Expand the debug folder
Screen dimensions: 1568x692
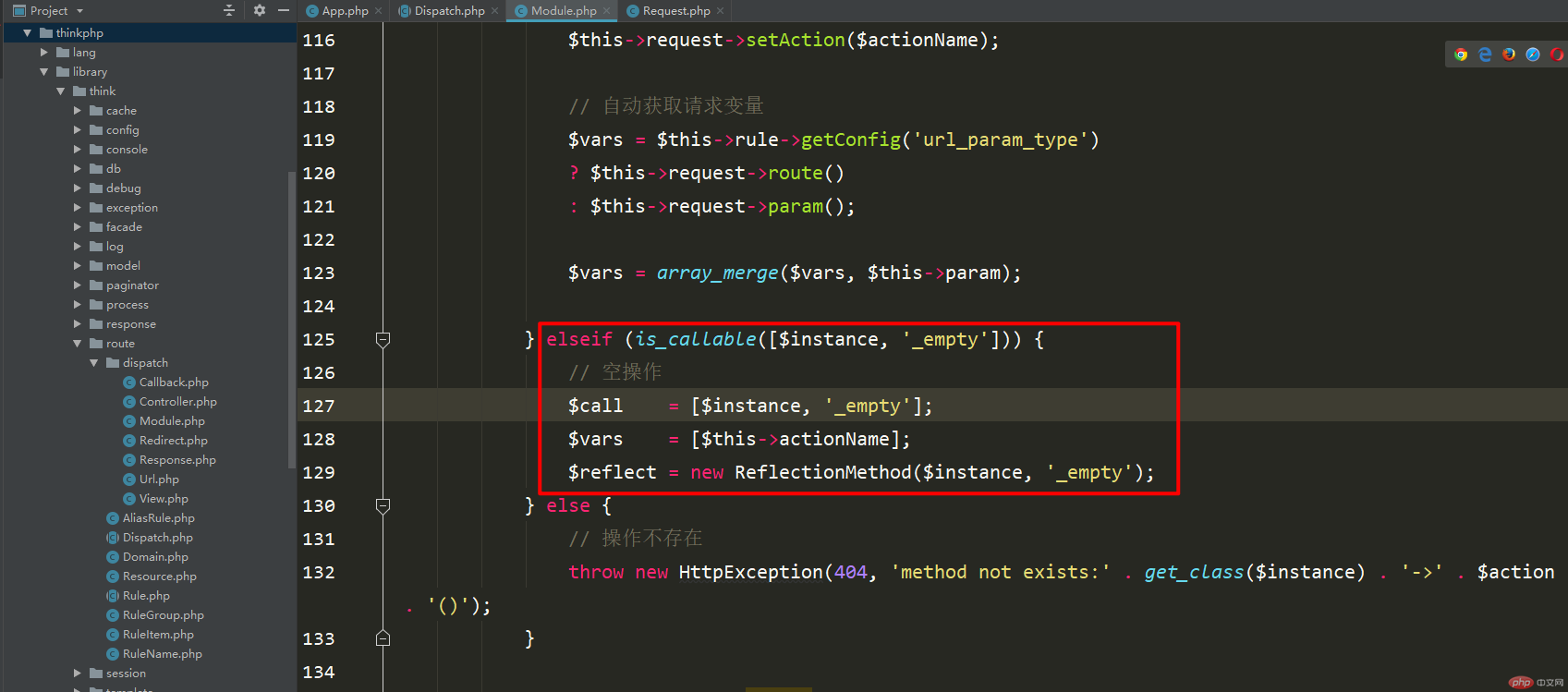tap(78, 188)
